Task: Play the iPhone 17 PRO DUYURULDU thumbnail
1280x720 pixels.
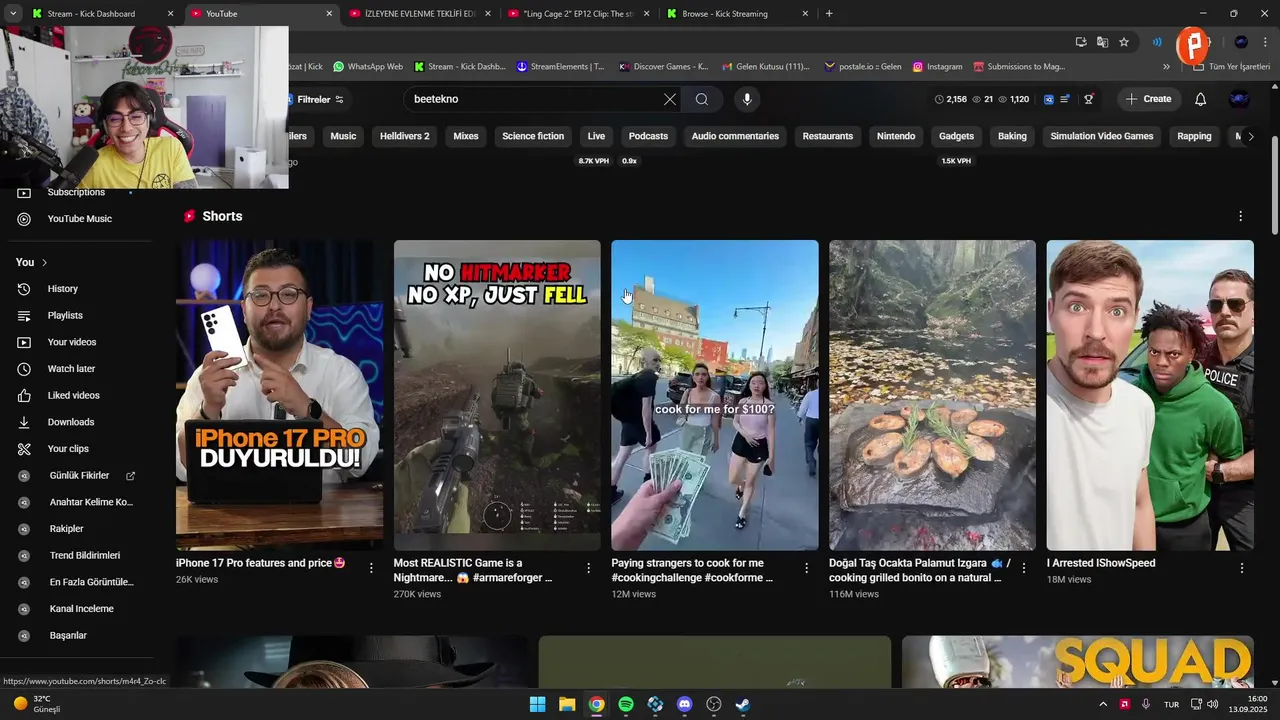Action: point(279,395)
